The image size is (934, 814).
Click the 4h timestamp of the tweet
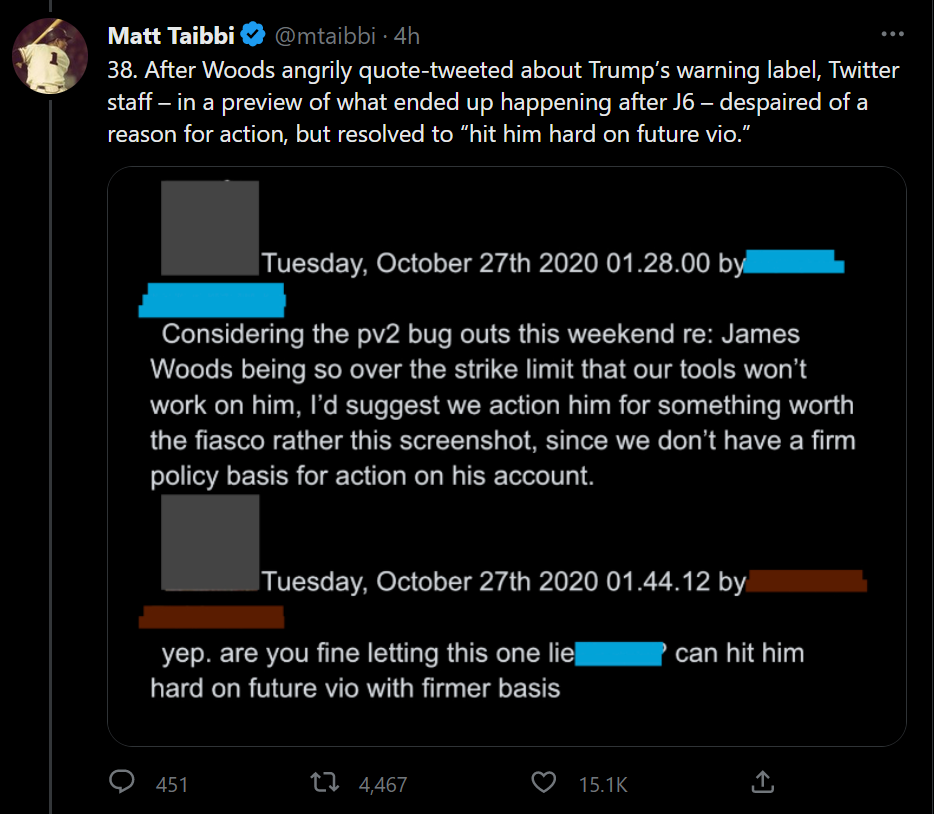tap(407, 36)
